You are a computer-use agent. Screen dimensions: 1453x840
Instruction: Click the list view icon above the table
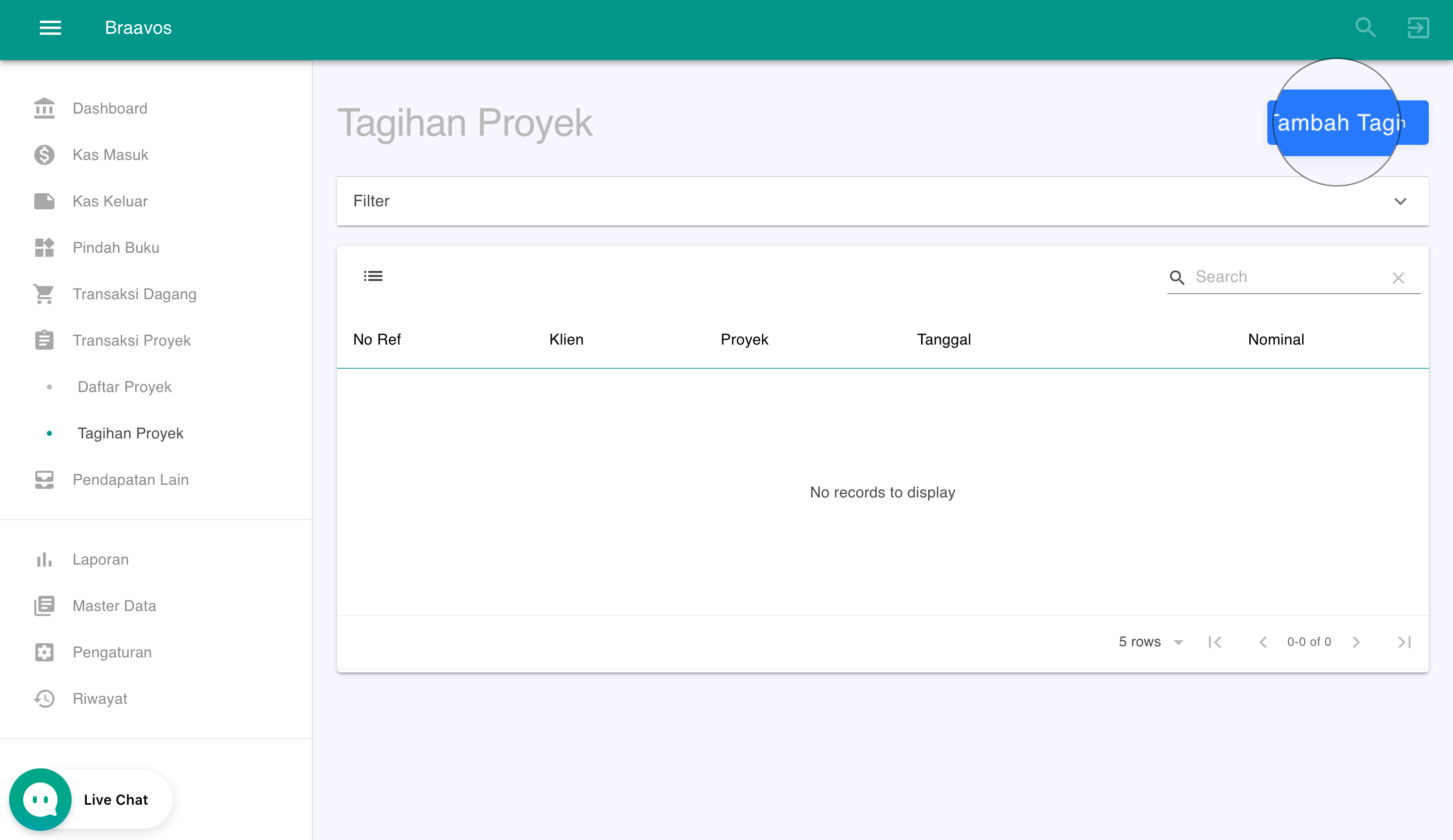point(373,276)
